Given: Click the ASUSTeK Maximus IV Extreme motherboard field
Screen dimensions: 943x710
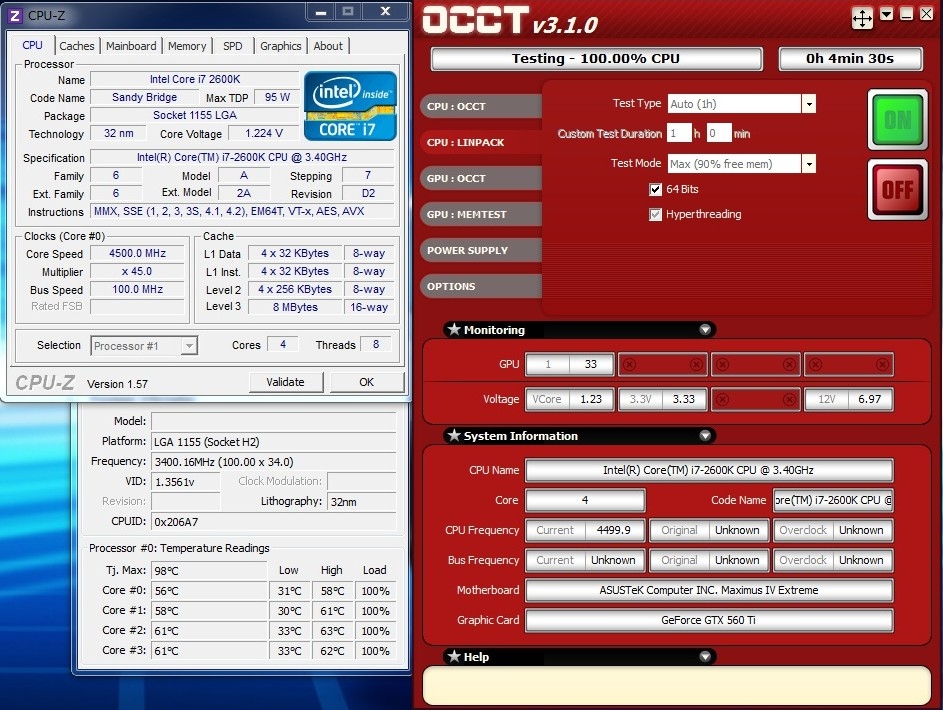Looking at the screenshot, I should 709,590.
